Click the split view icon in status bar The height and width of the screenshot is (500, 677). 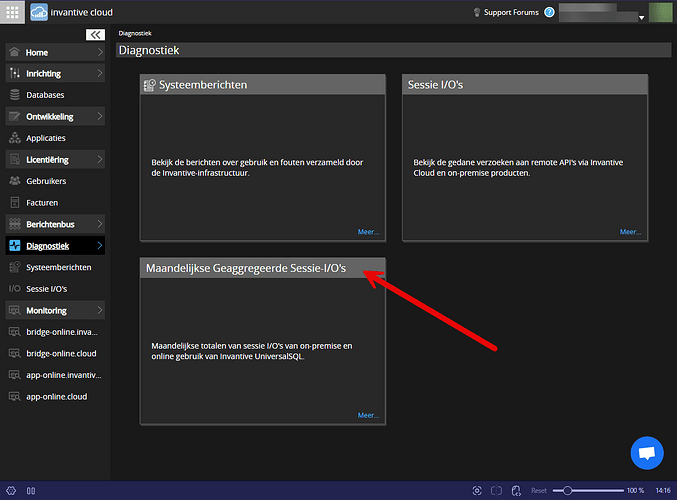tap(497, 491)
